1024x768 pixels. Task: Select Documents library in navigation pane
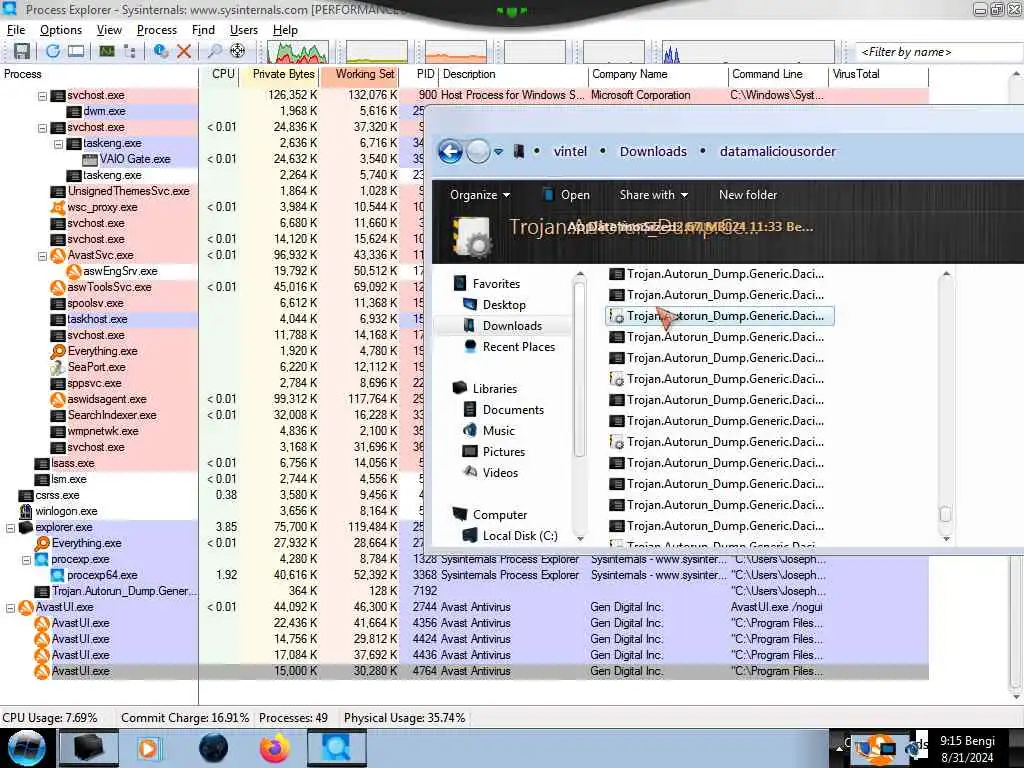coord(513,409)
